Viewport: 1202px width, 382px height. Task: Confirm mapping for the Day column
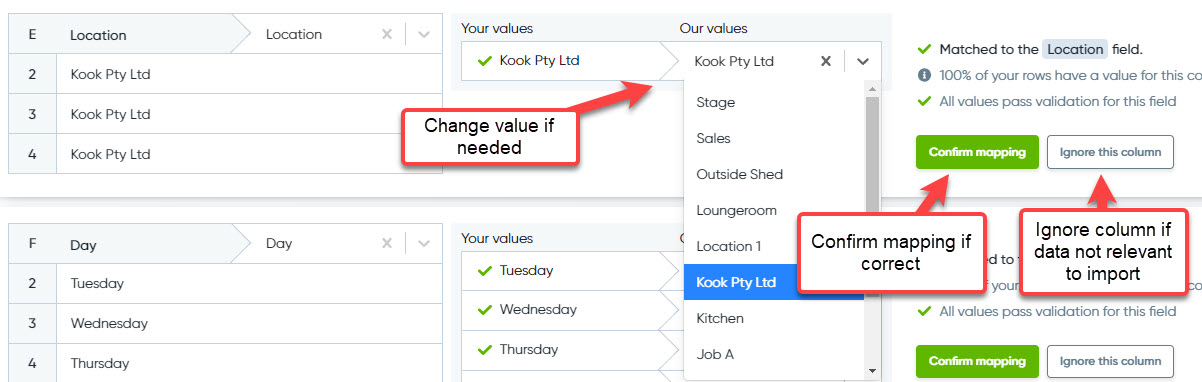tap(977, 361)
